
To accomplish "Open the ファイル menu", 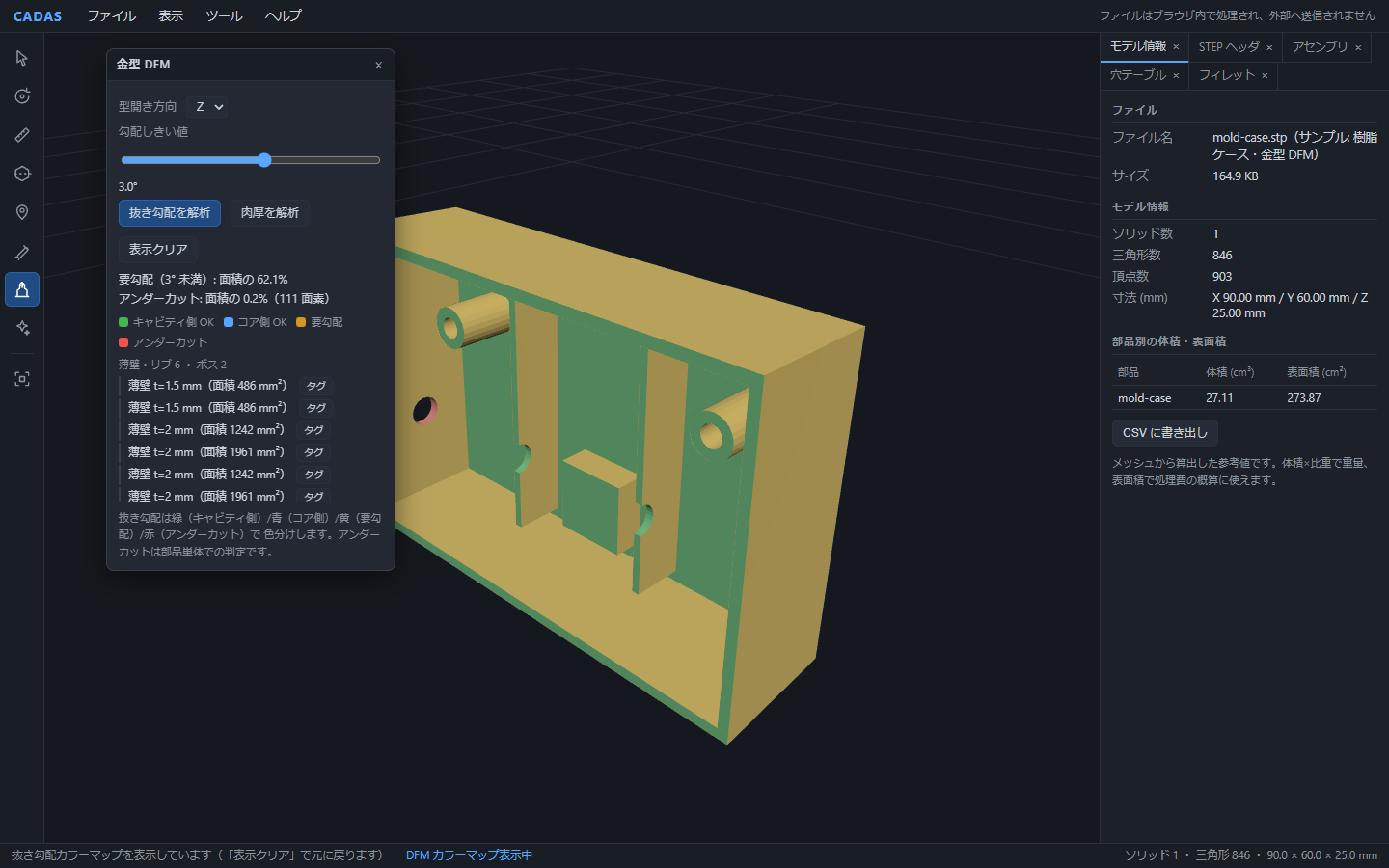I will point(112,15).
